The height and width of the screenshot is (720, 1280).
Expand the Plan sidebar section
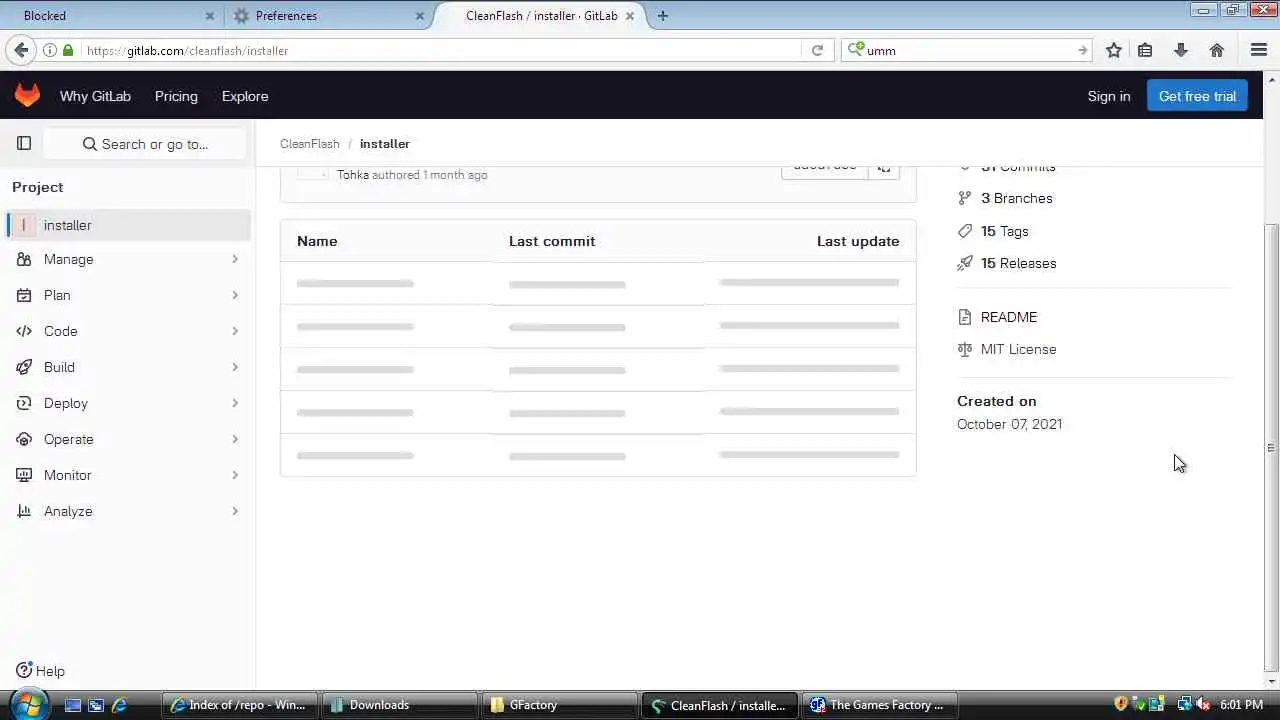click(127, 295)
